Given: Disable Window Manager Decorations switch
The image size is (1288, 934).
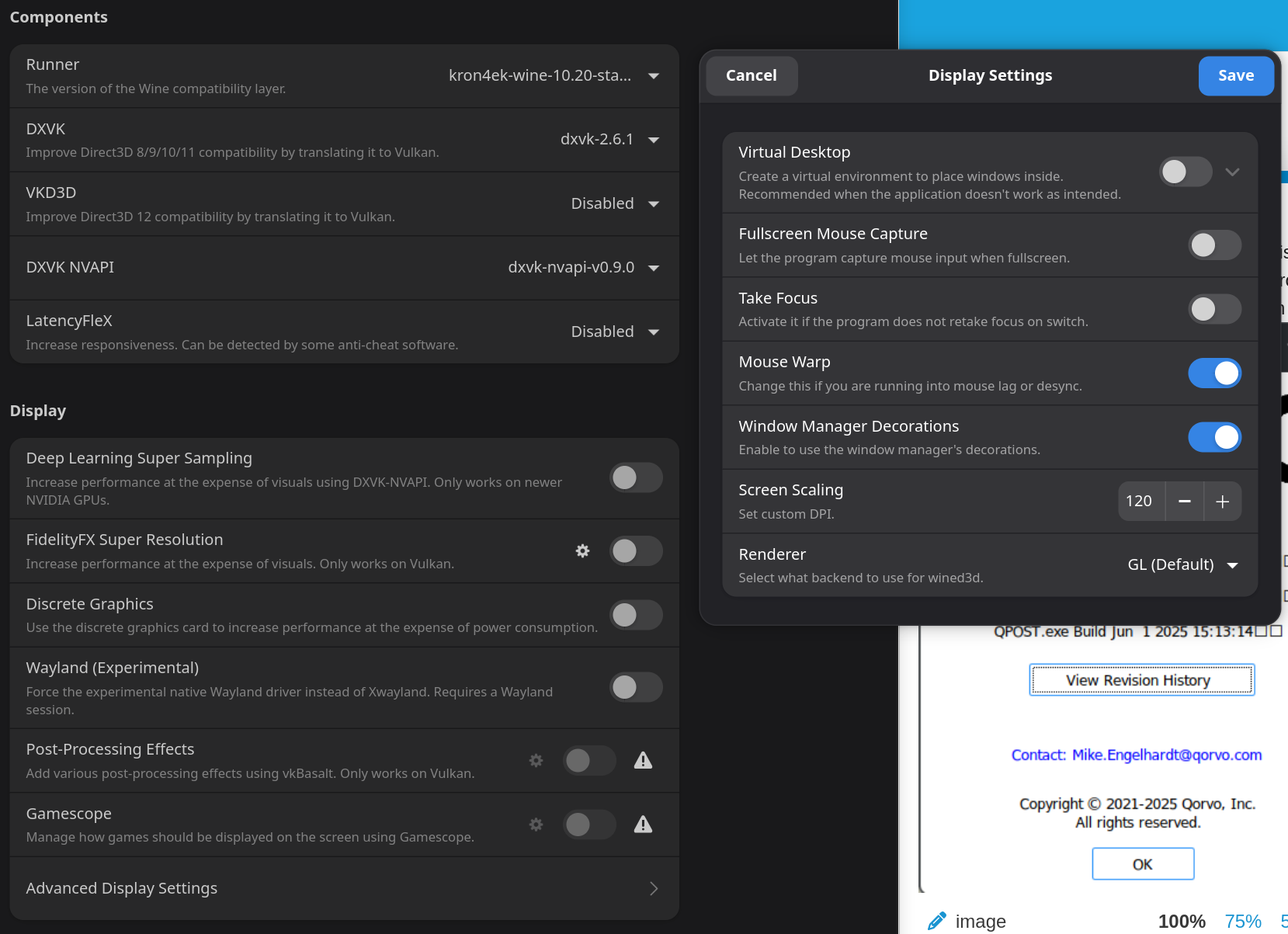Looking at the screenshot, I should (x=1214, y=437).
